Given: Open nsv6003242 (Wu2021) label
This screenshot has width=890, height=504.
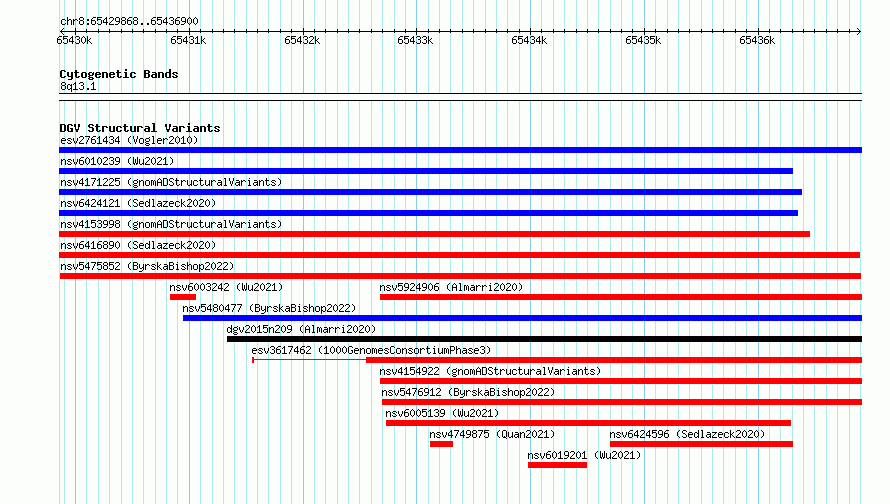Looking at the screenshot, I should point(226,287).
